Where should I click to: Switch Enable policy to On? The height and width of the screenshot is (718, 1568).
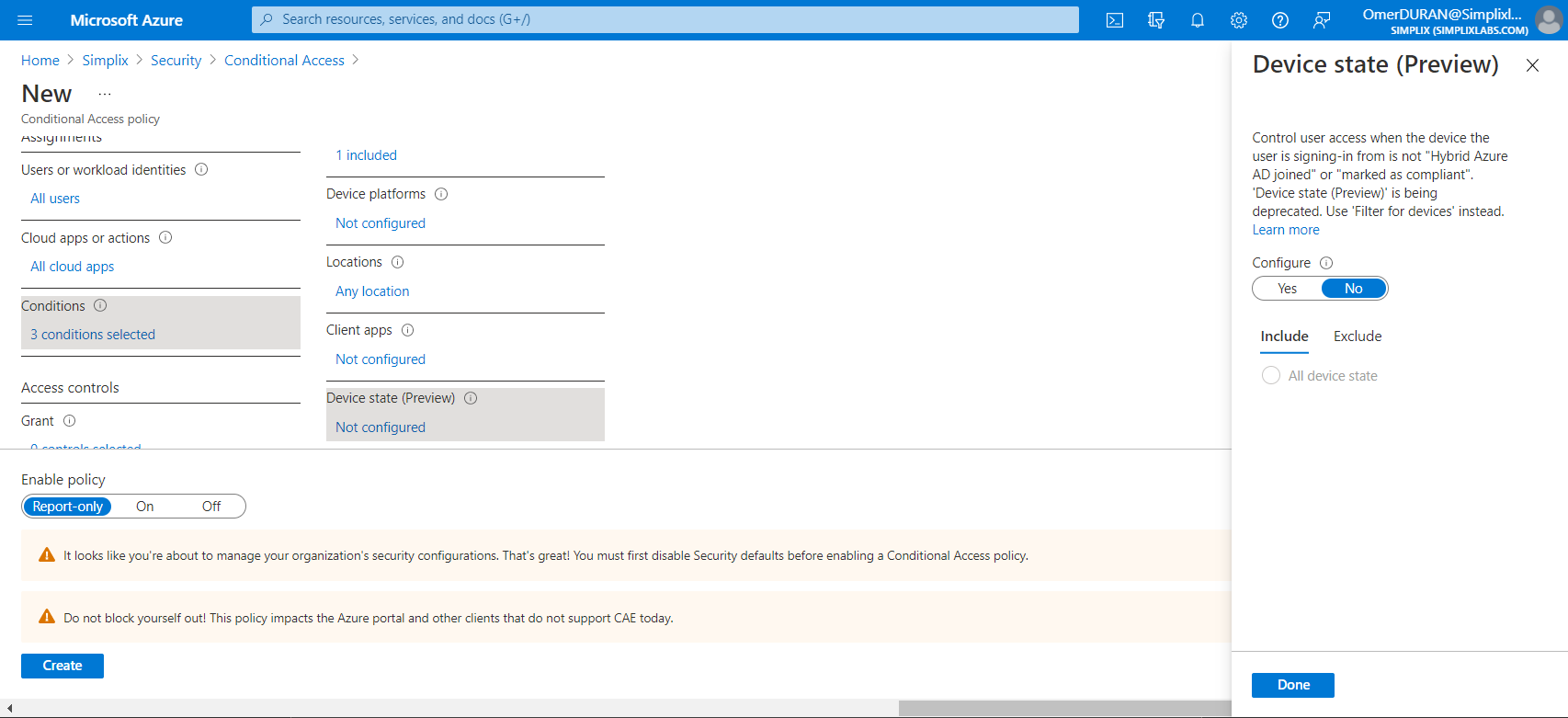145,507
